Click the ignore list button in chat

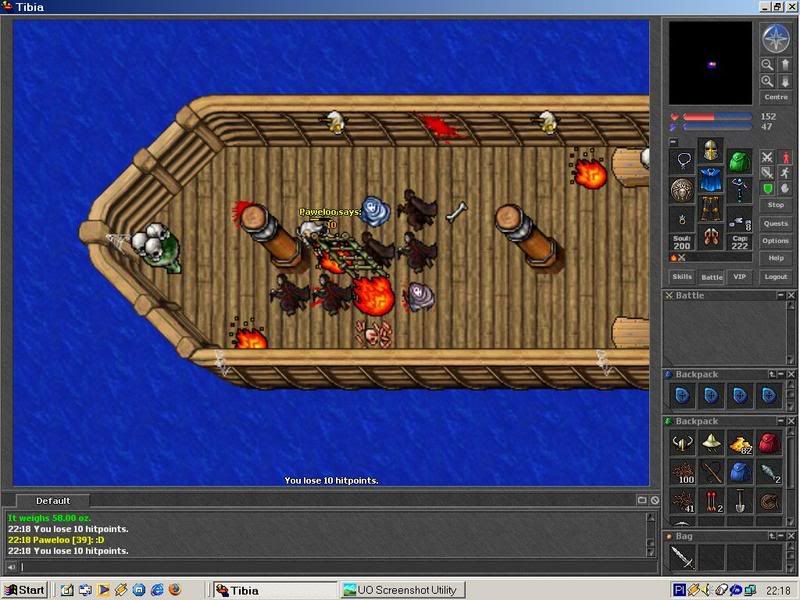[655, 501]
